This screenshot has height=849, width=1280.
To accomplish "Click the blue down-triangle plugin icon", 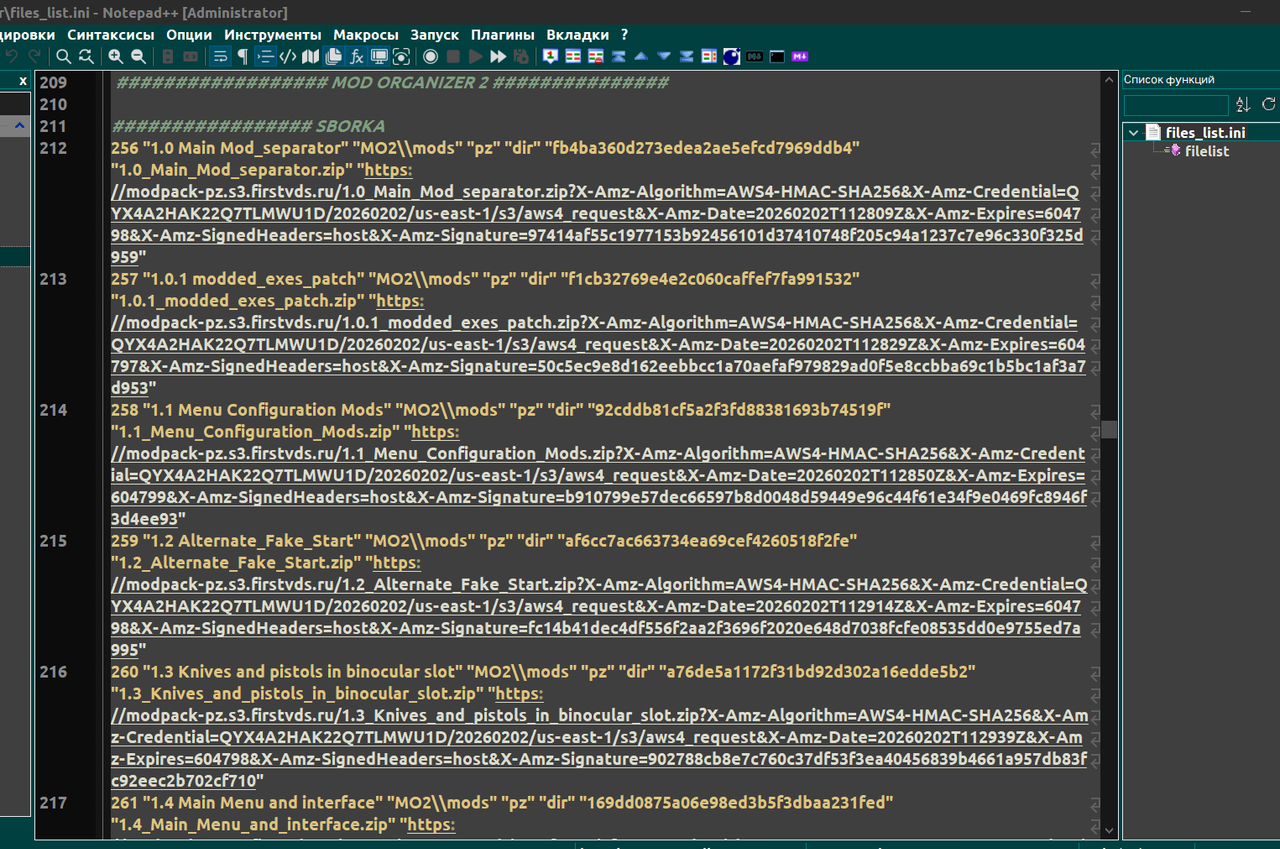I will click(665, 57).
